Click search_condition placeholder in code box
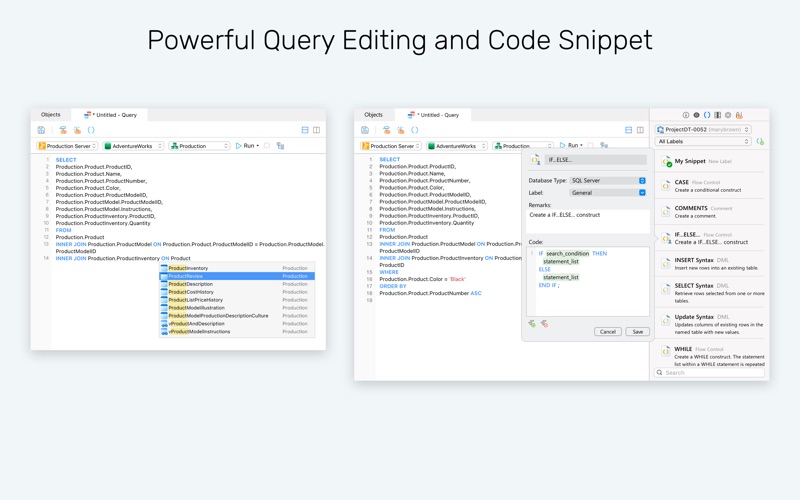This screenshot has width=800, height=500. (x=567, y=254)
